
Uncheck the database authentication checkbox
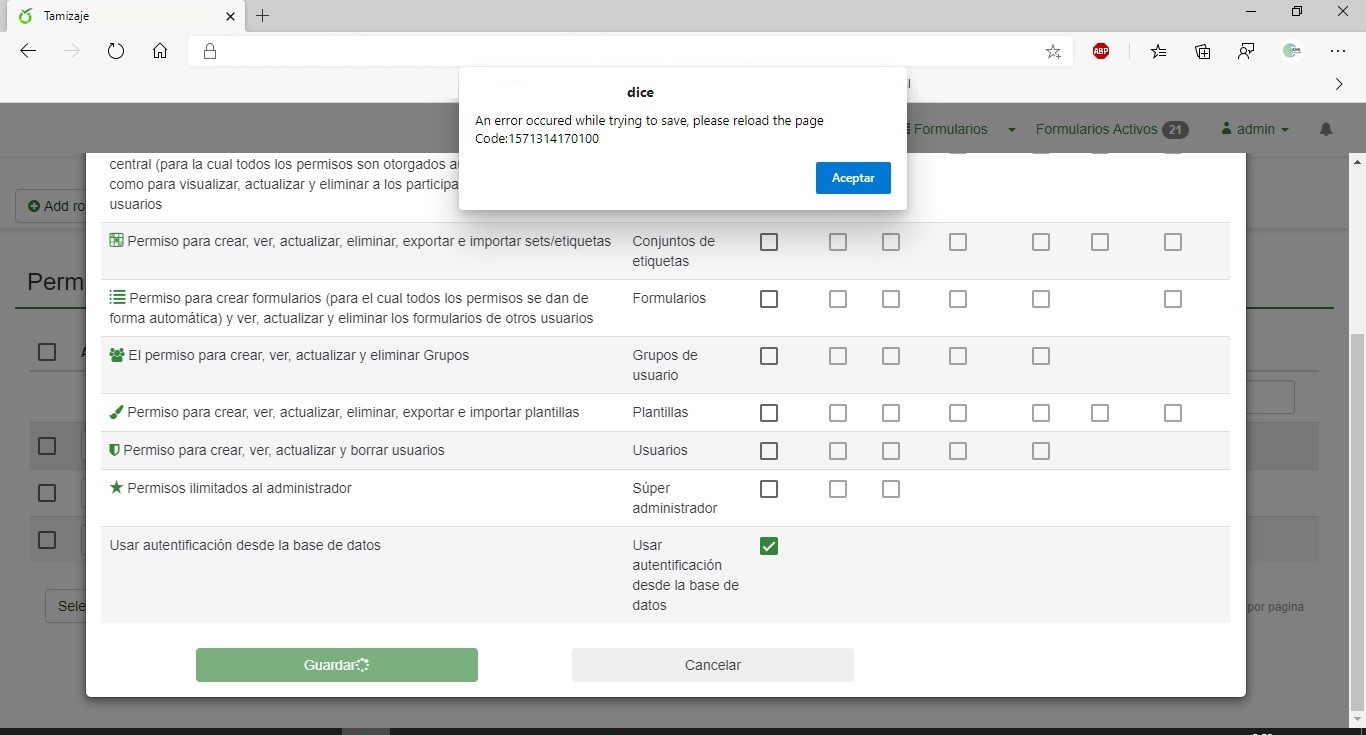coord(768,546)
